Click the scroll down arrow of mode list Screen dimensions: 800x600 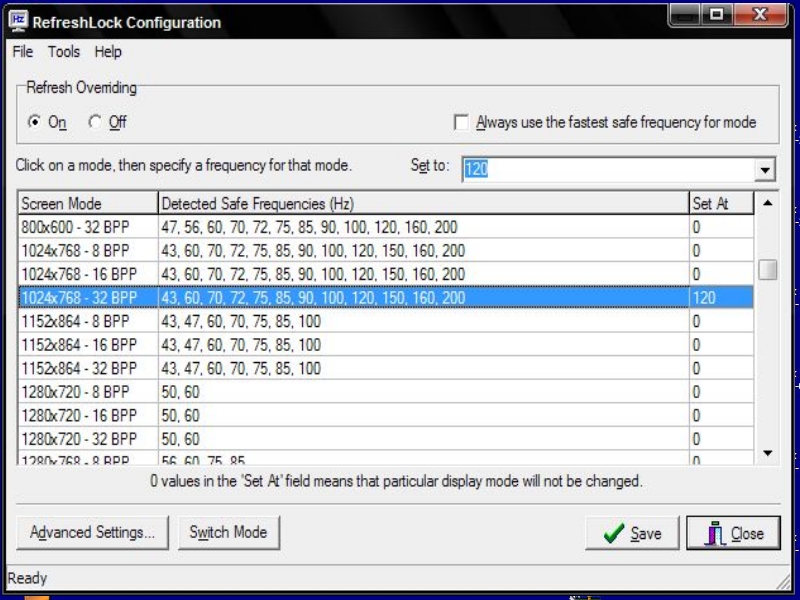tap(767, 453)
